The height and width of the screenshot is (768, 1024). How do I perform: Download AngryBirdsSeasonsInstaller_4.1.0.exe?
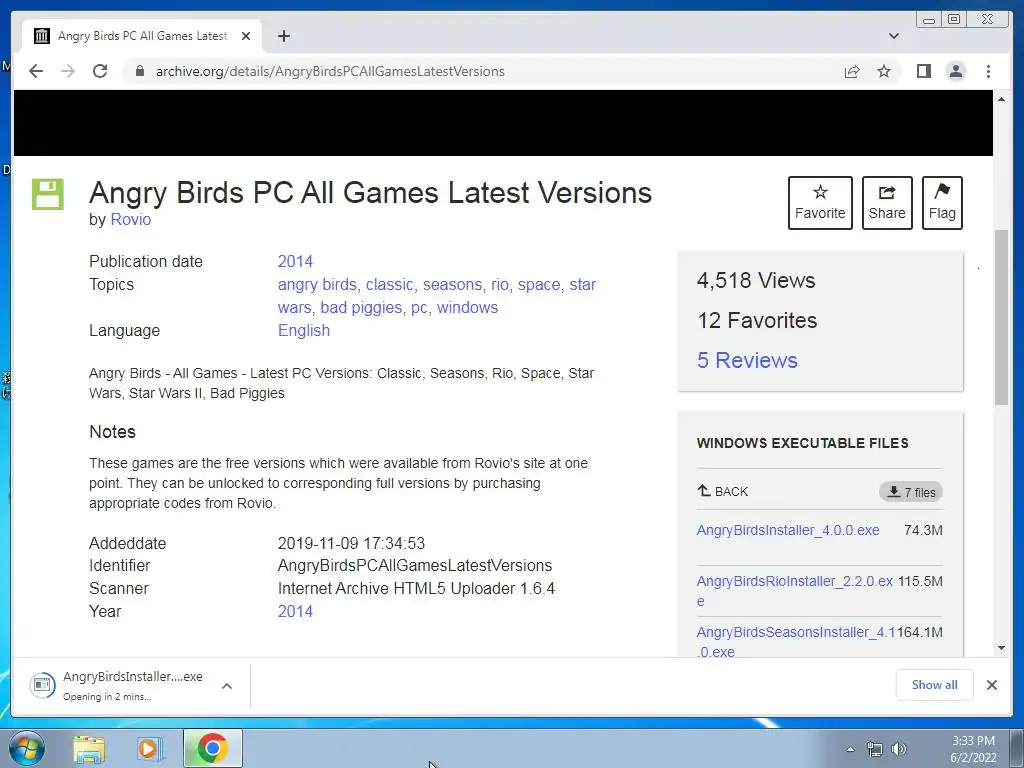click(x=795, y=642)
